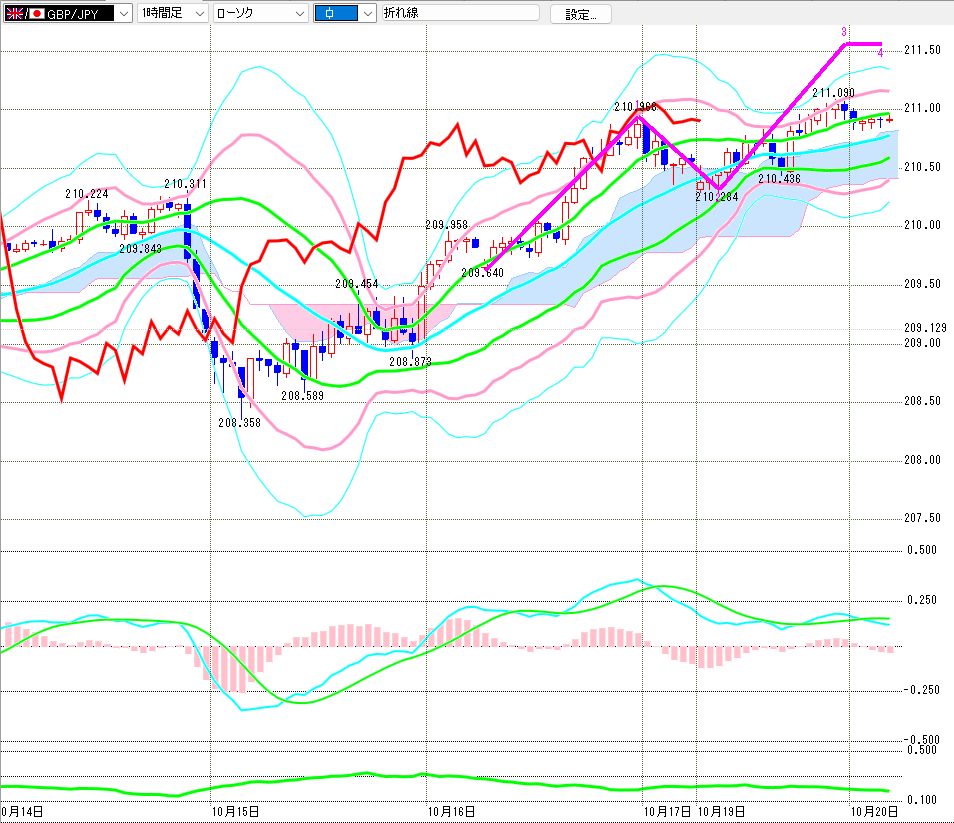Click the 208.873 price label

[410, 362]
